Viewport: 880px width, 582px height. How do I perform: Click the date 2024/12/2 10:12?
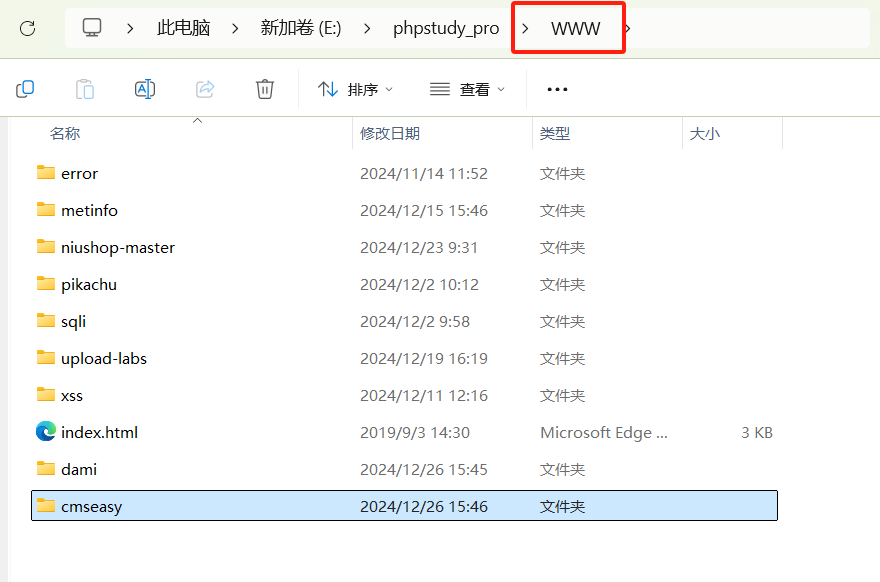click(x=419, y=285)
